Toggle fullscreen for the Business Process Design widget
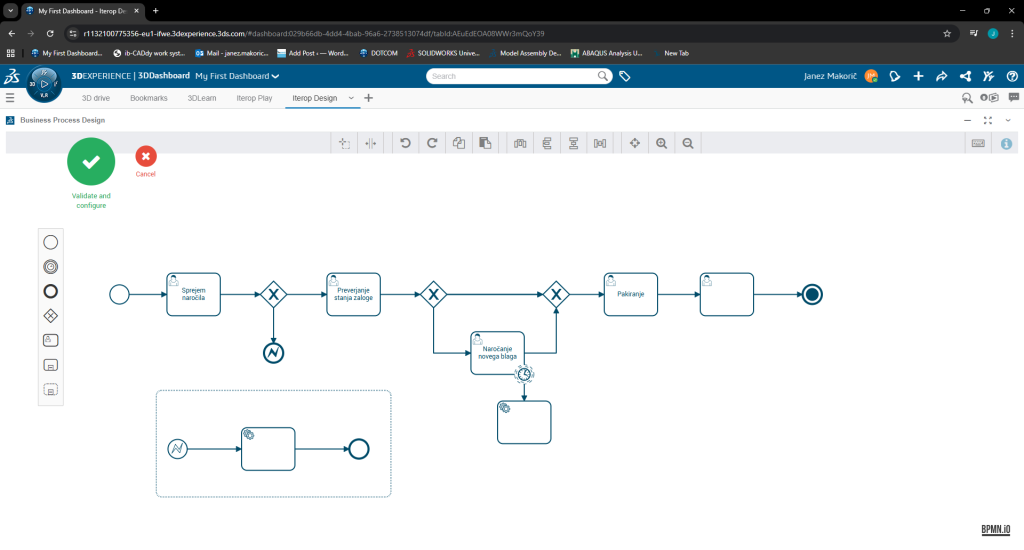 pyautogui.click(x=988, y=120)
